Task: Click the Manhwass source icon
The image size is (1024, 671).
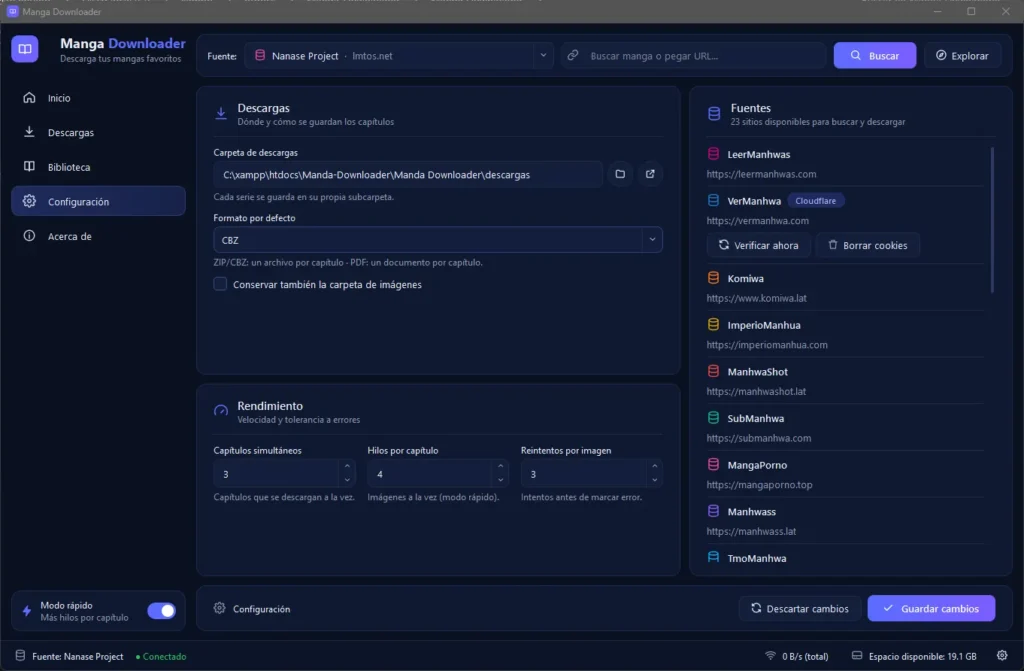Action: pyautogui.click(x=713, y=511)
